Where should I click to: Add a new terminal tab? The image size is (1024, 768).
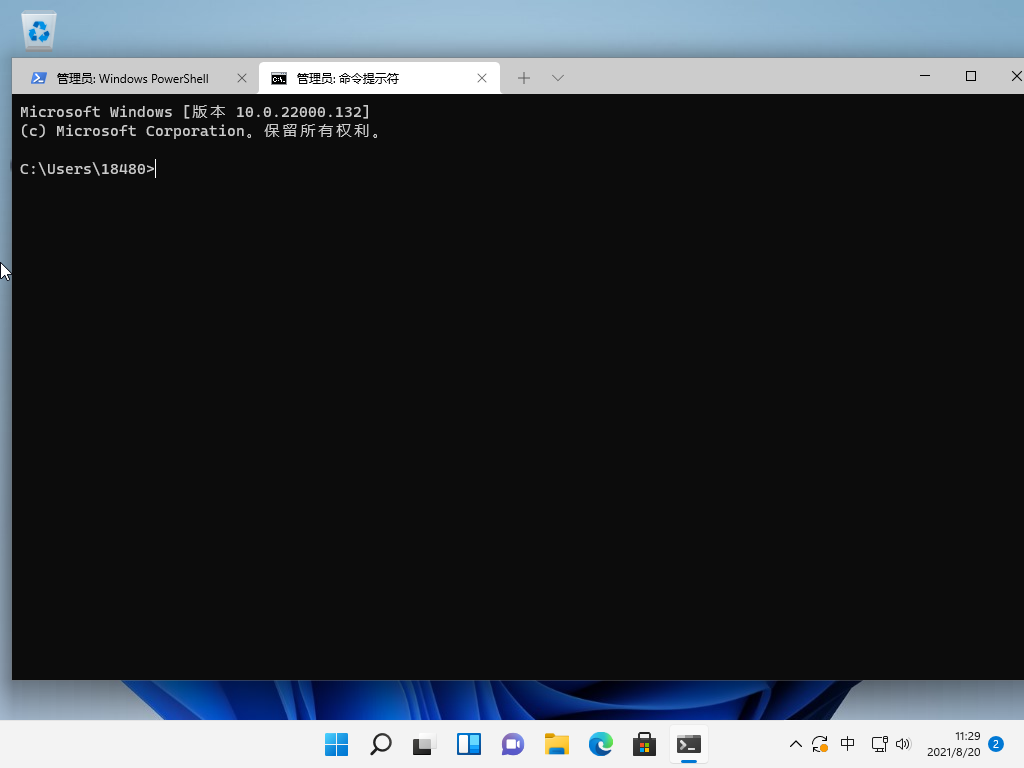pos(523,78)
